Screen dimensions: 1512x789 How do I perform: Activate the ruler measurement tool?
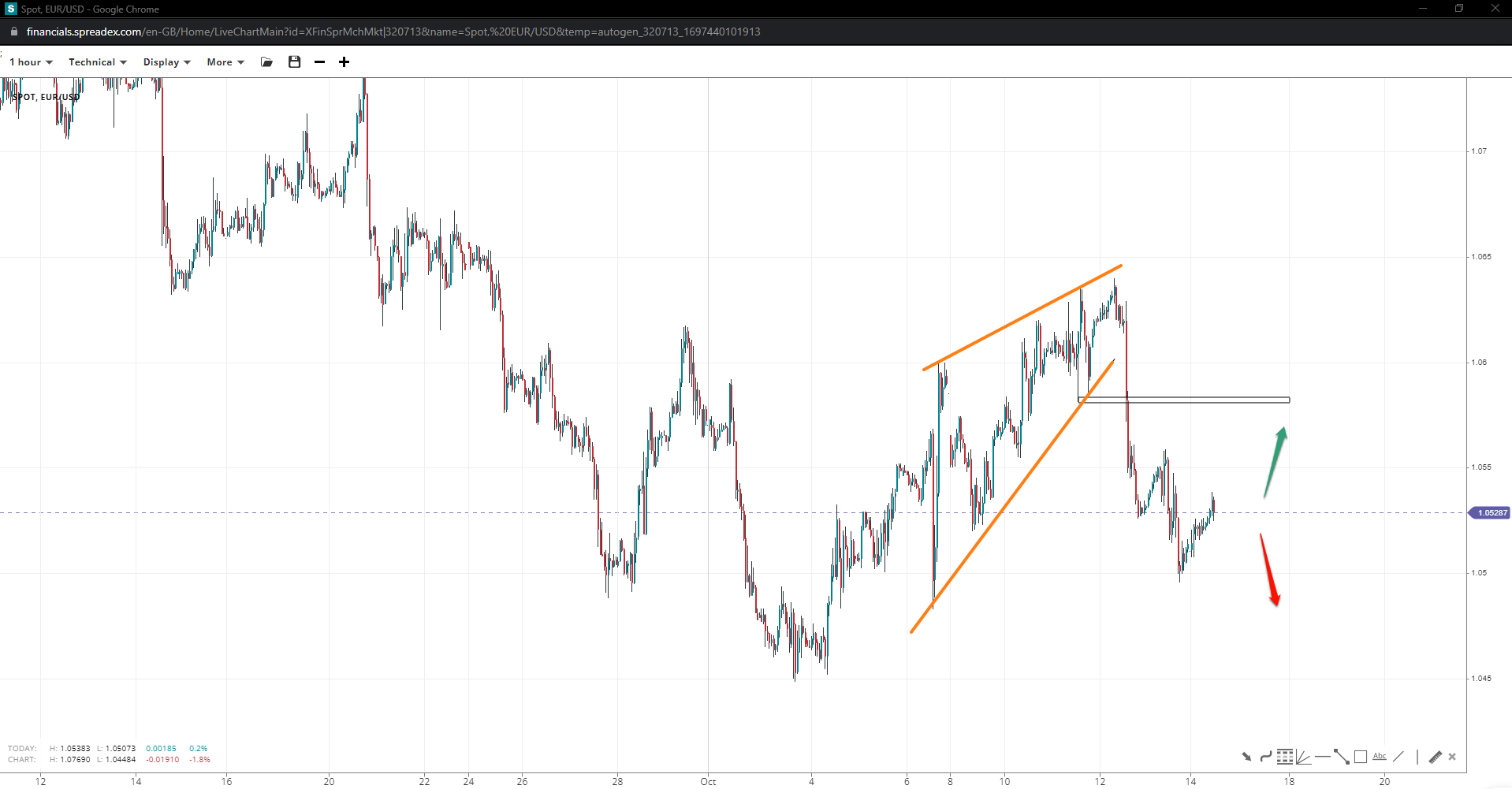click(1435, 757)
